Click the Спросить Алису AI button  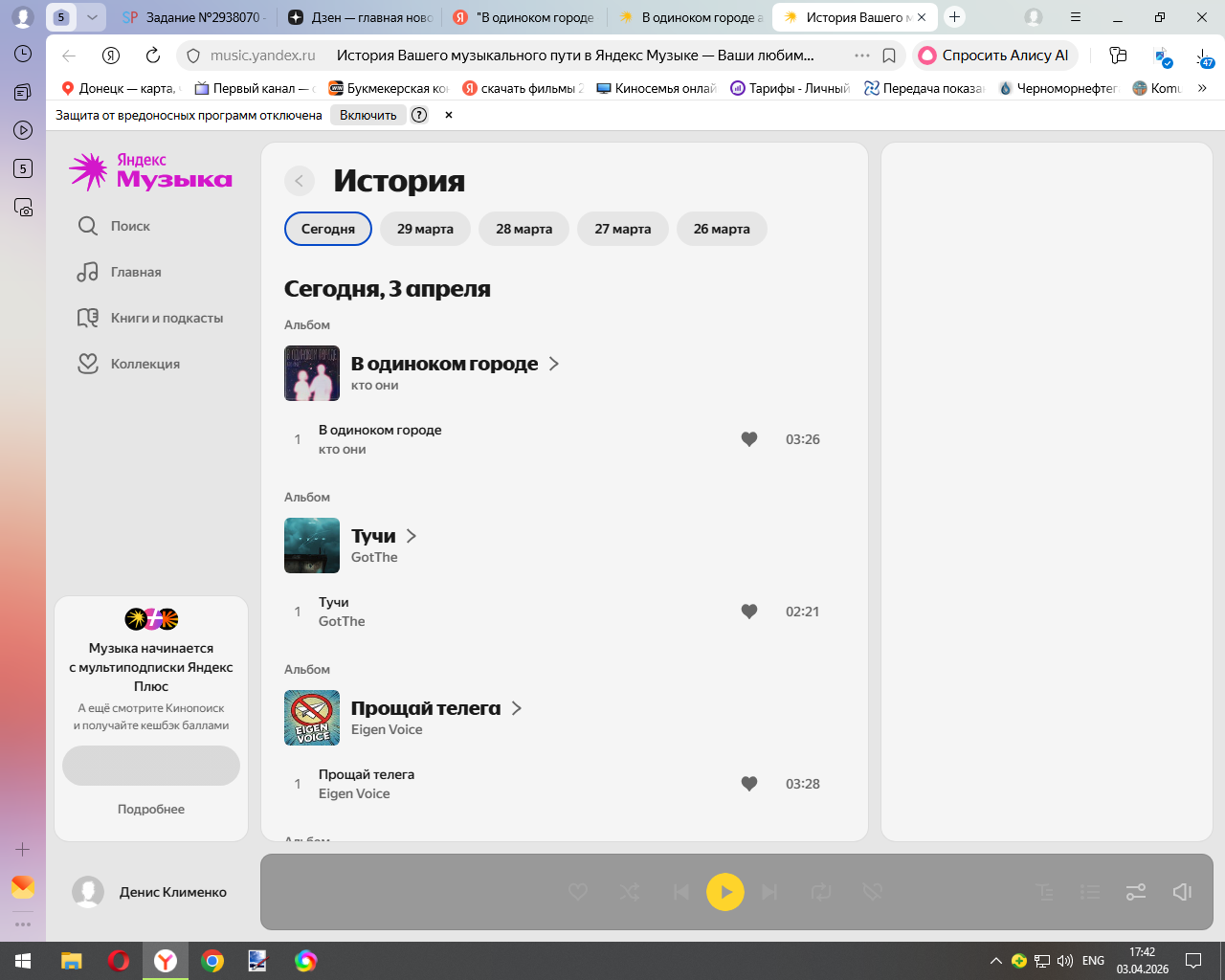click(x=994, y=56)
